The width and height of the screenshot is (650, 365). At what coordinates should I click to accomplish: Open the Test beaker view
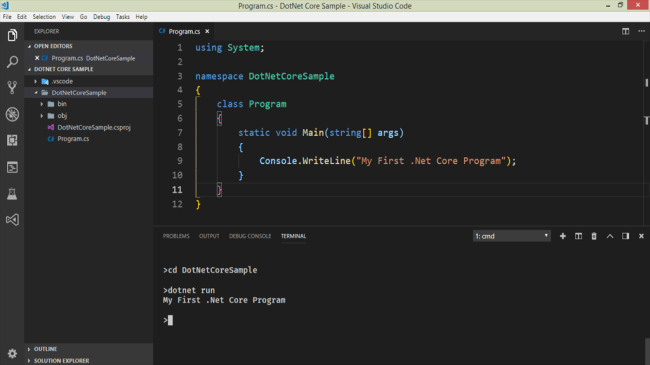[x=12, y=193]
